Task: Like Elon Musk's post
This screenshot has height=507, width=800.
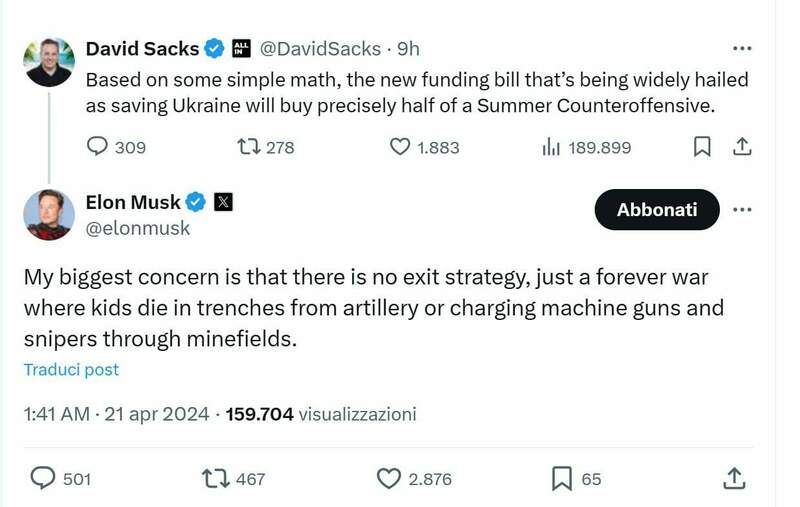Action: (389, 479)
